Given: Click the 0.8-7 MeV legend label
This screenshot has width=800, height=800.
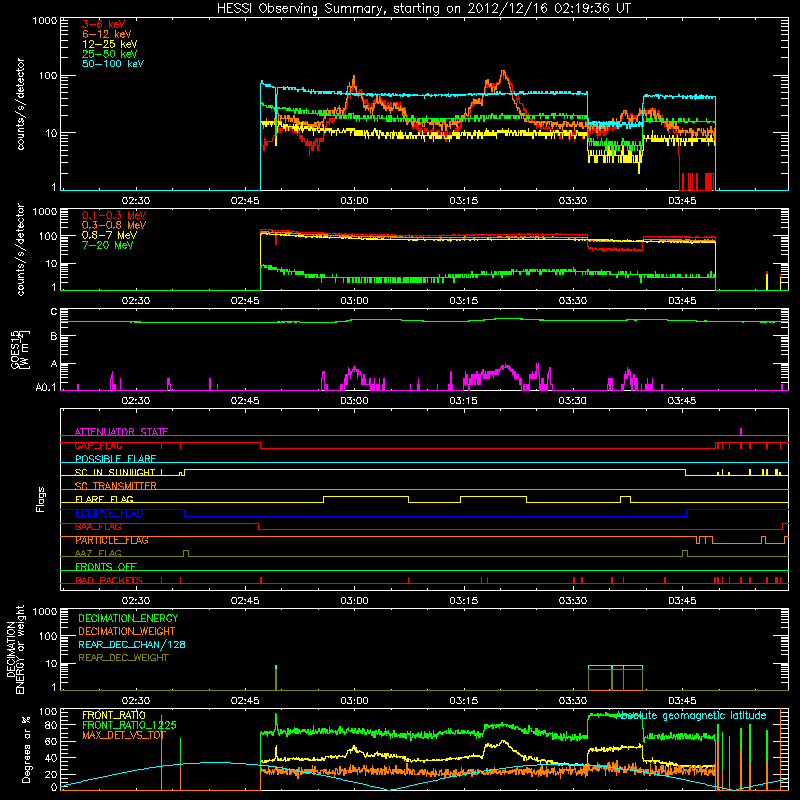Looking at the screenshot, I should click(109, 235).
